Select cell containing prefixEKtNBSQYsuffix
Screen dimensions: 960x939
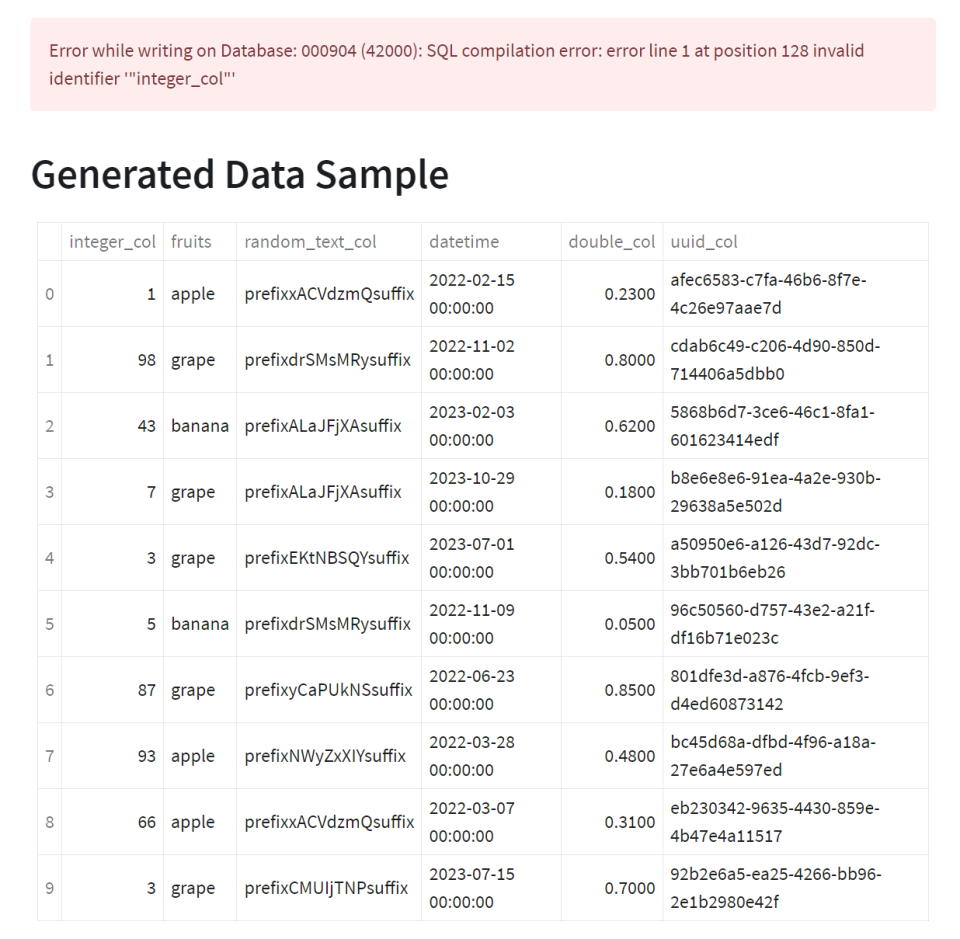(x=327, y=558)
